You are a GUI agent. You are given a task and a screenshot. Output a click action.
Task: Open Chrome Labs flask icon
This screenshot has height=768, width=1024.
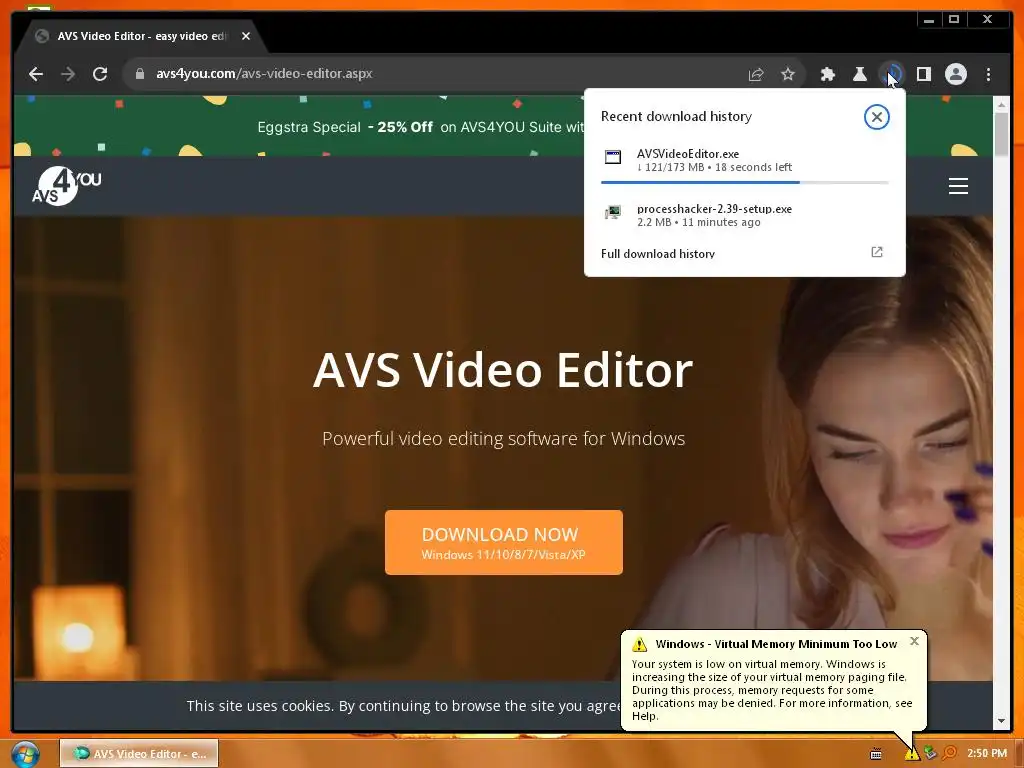859,74
